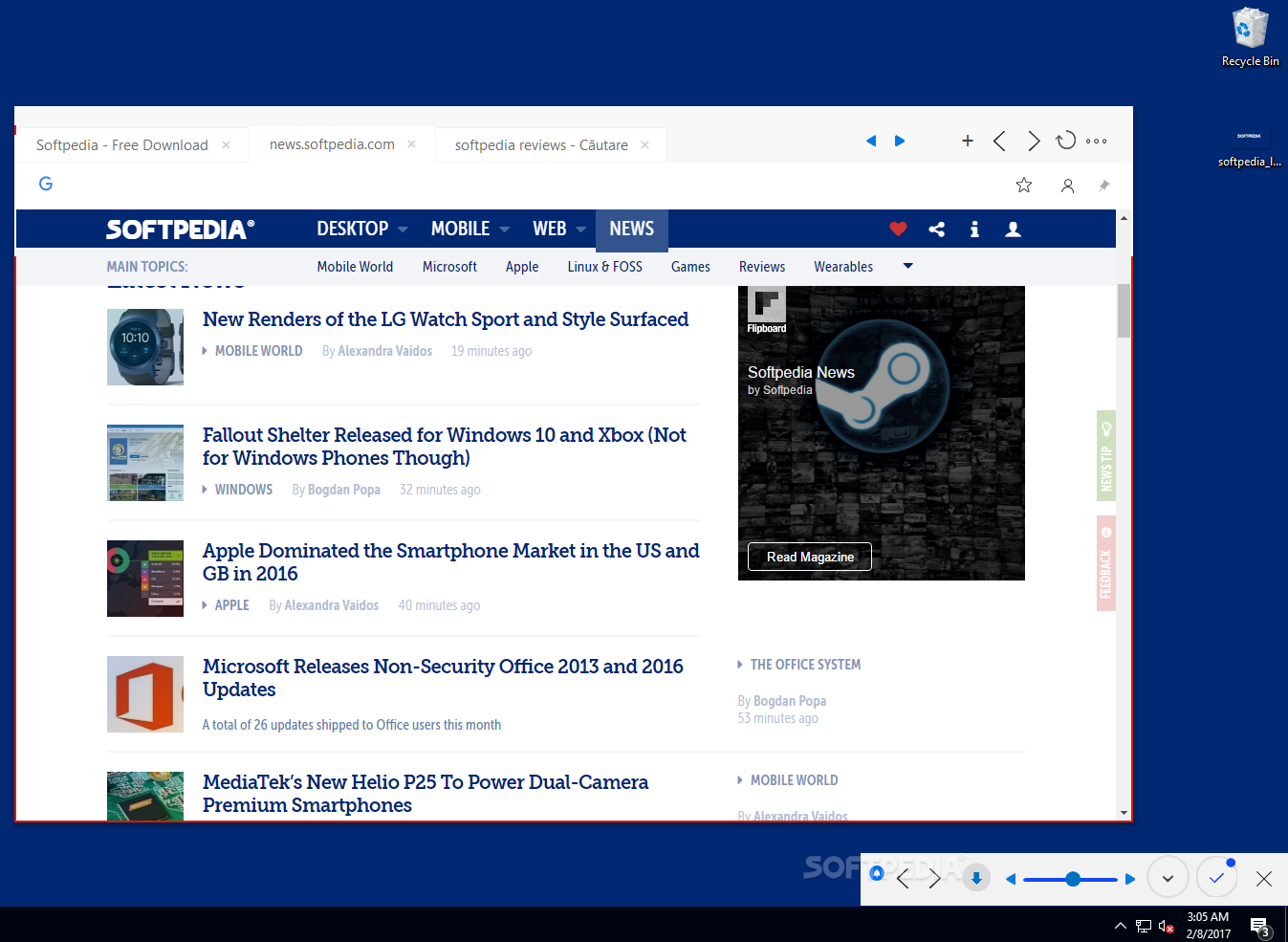
Task: Click the Read Magazine button
Action: click(x=810, y=557)
